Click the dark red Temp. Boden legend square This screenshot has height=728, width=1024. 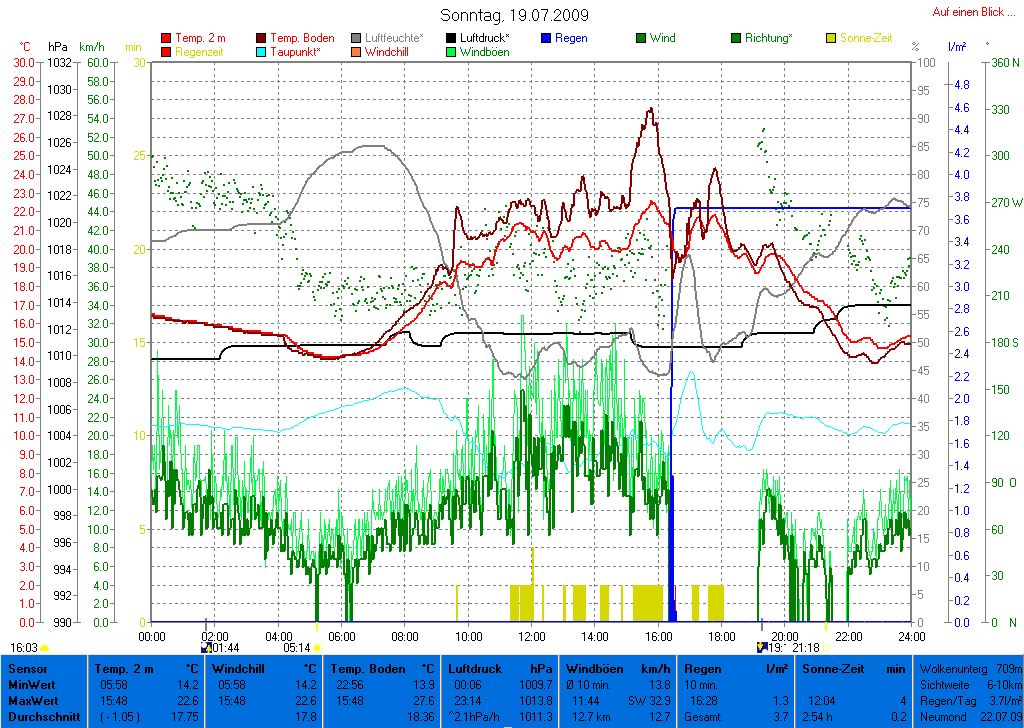click(x=262, y=38)
